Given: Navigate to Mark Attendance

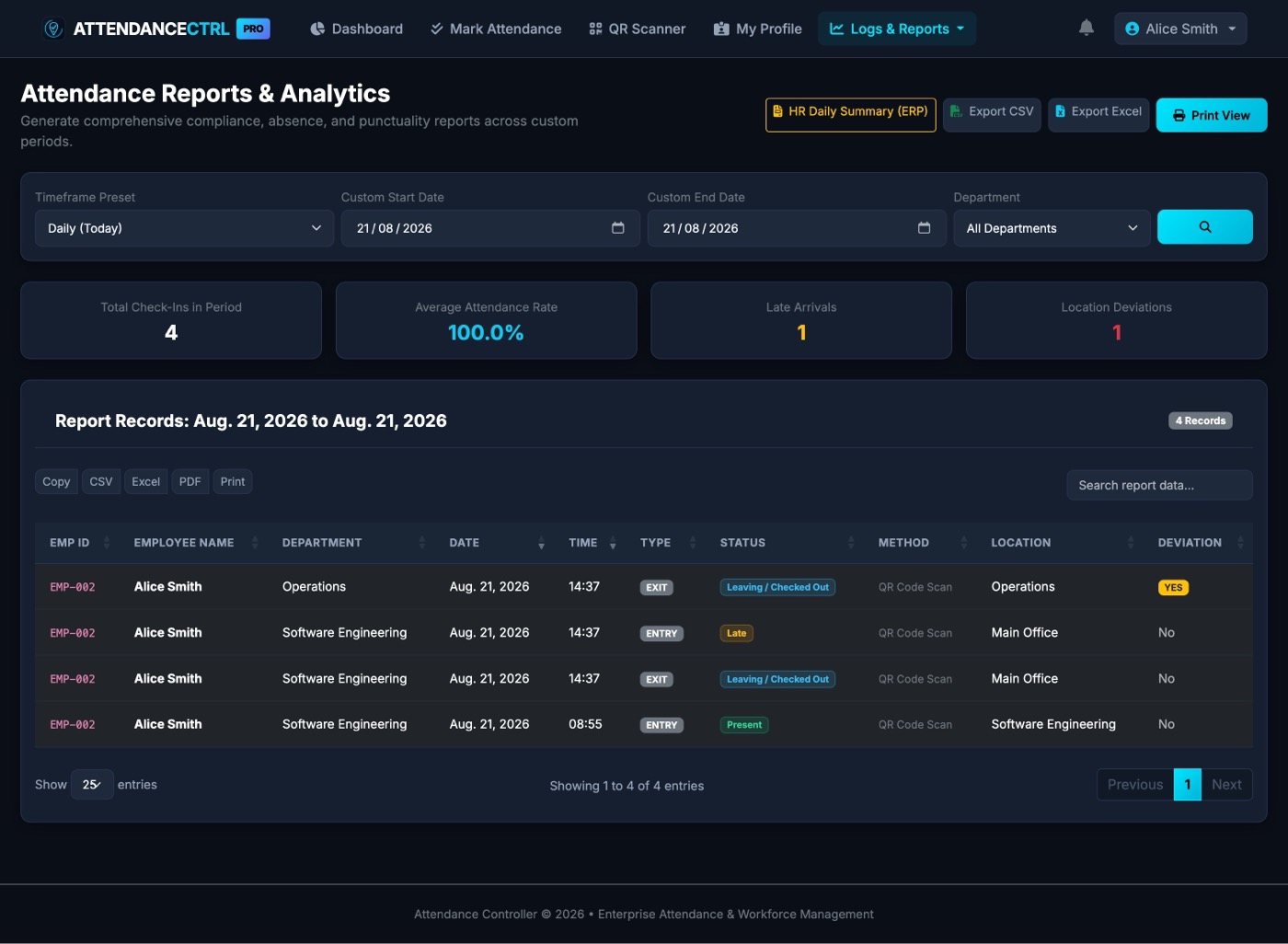Looking at the screenshot, I should pos(496,29).
